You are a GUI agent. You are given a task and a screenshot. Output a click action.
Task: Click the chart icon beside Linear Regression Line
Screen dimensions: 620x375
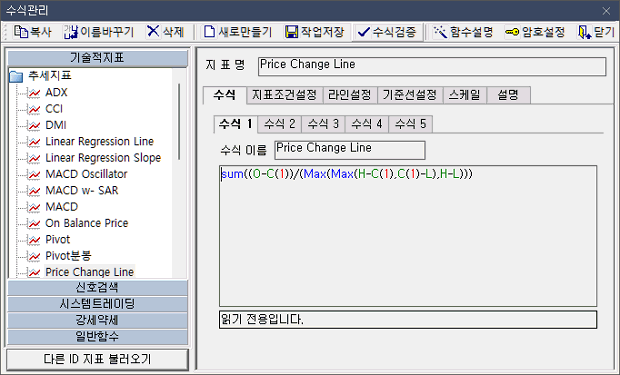34,142
